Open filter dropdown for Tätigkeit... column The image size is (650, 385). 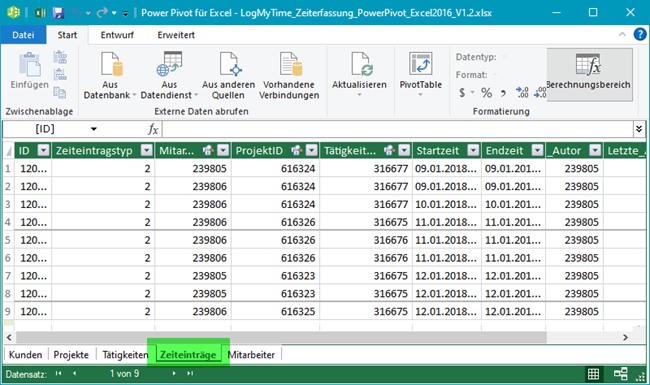[404, 150]
